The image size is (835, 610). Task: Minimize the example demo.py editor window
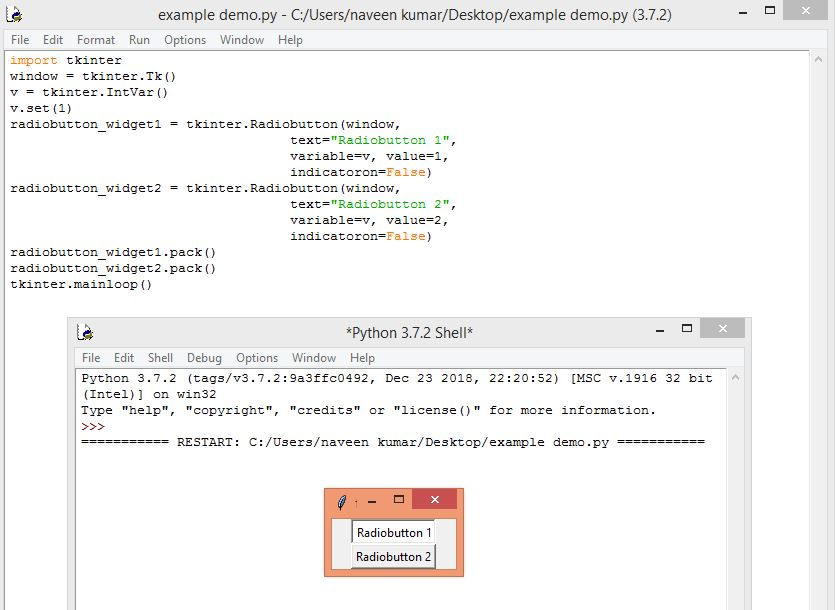tap(743, 12)
